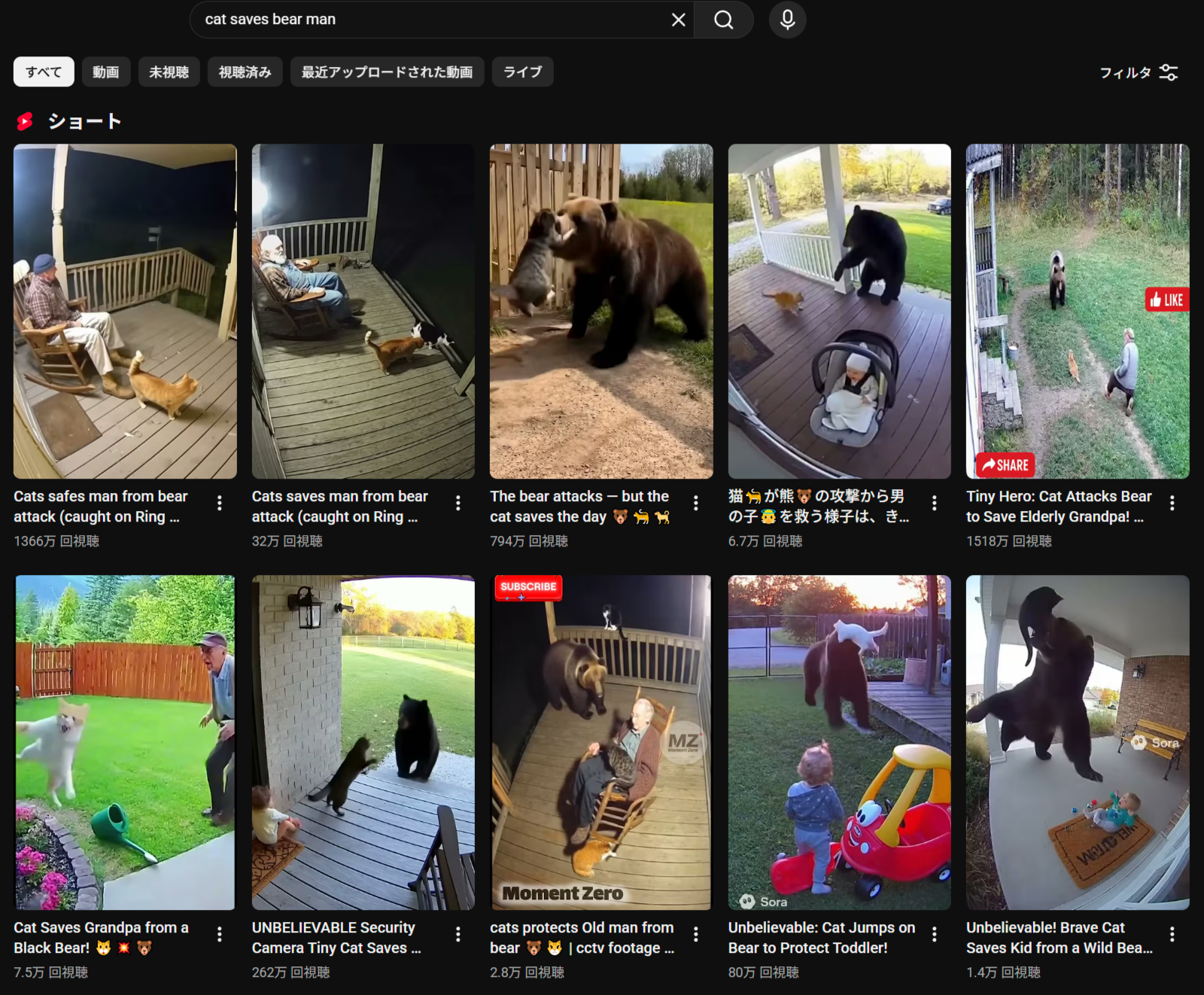Clear the search box text with X
1204x995 pixels.
pyautogui.click(x=678, y=20)
